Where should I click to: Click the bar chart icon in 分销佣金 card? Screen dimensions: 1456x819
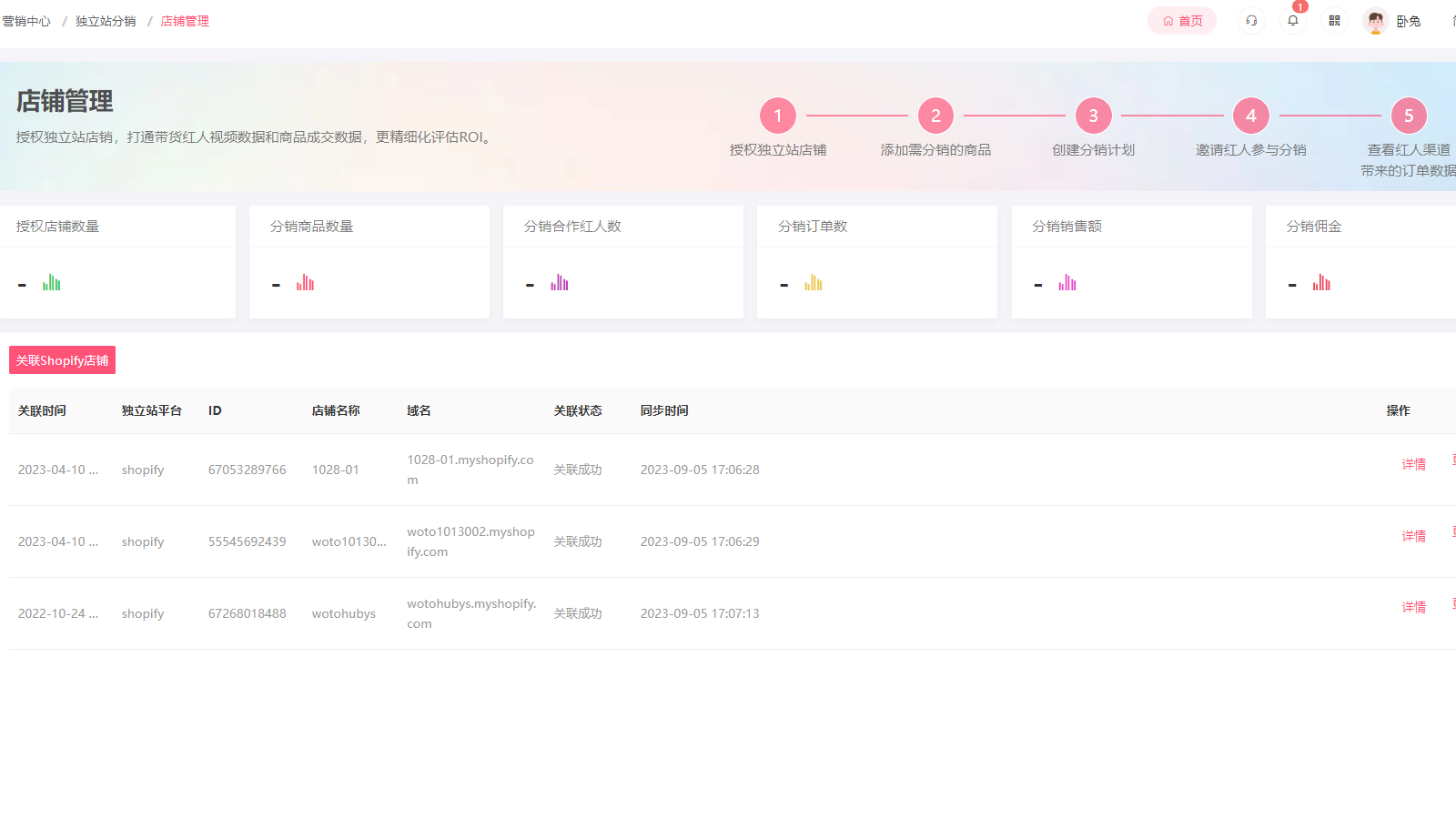[x=1321, y=282]
